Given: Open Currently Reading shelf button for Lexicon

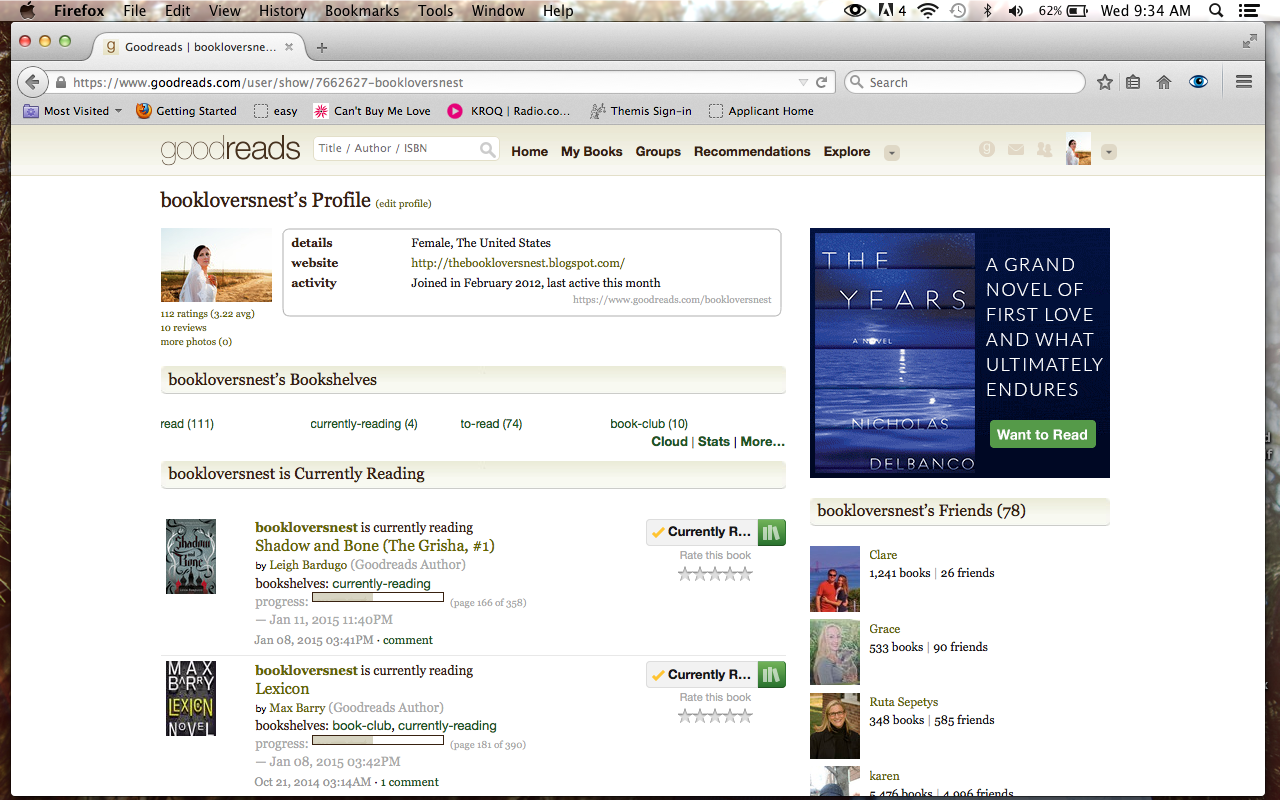Looking at the screenshot, I should [702, 675].
